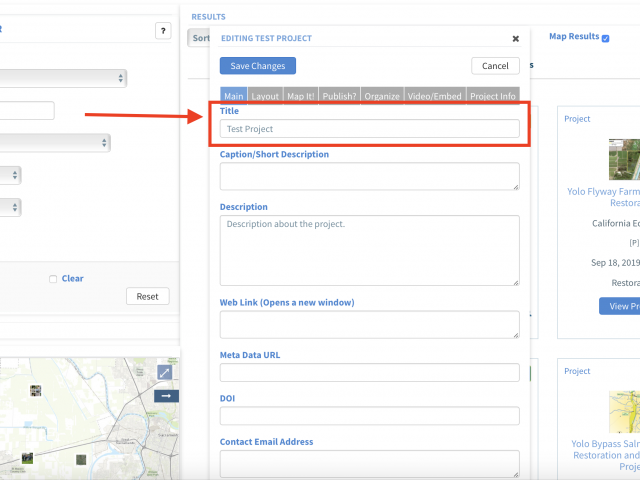Click the Web Link text area
The image size is (640, 480).
click(x=369, y=324)
